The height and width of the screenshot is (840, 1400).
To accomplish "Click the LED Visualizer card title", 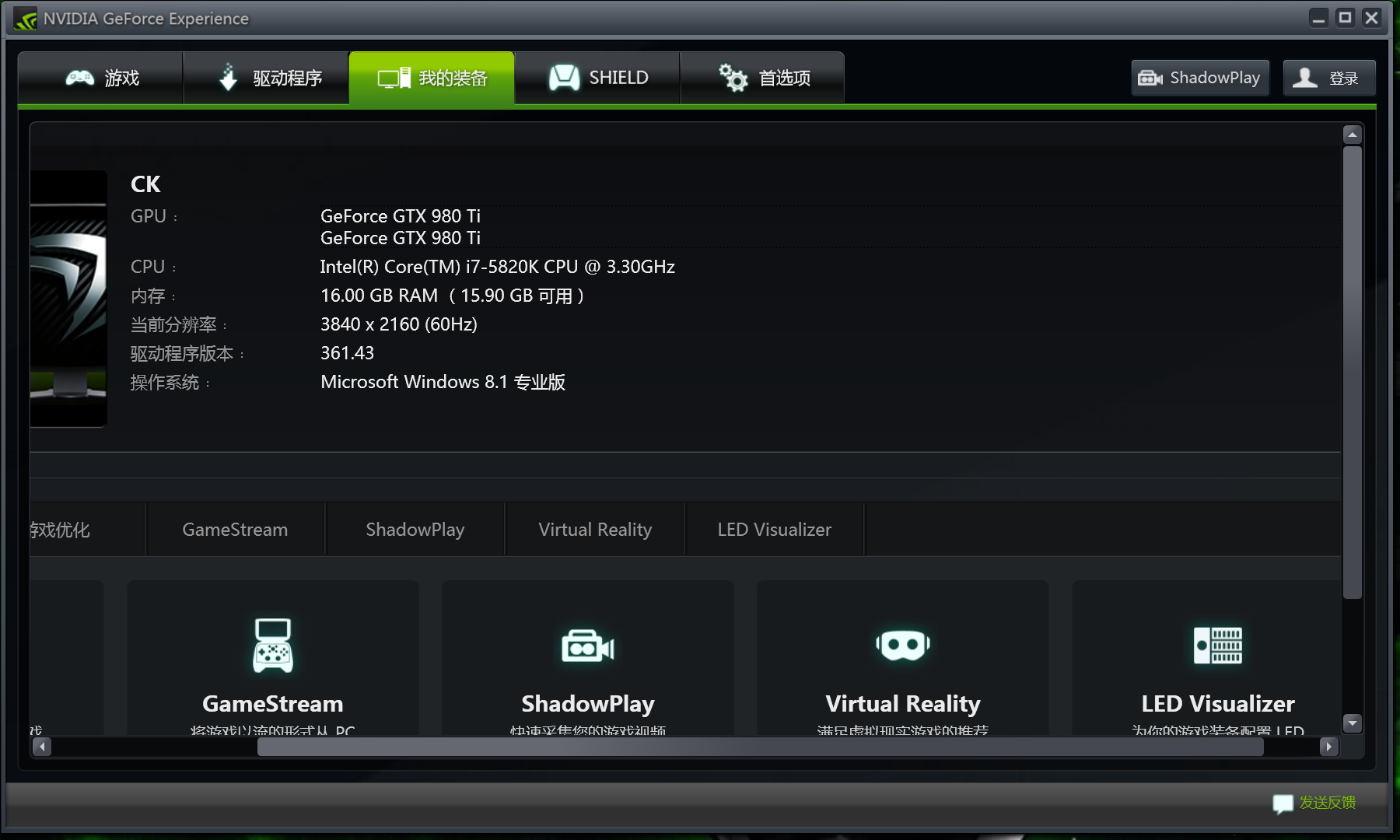I will click(1218, 704).
